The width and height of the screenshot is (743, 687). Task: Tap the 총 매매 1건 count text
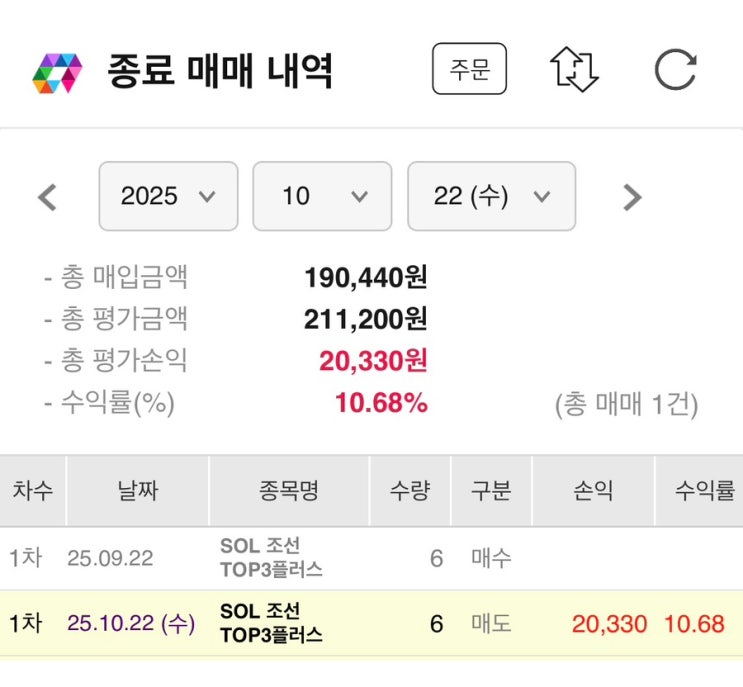pos(626,404)
